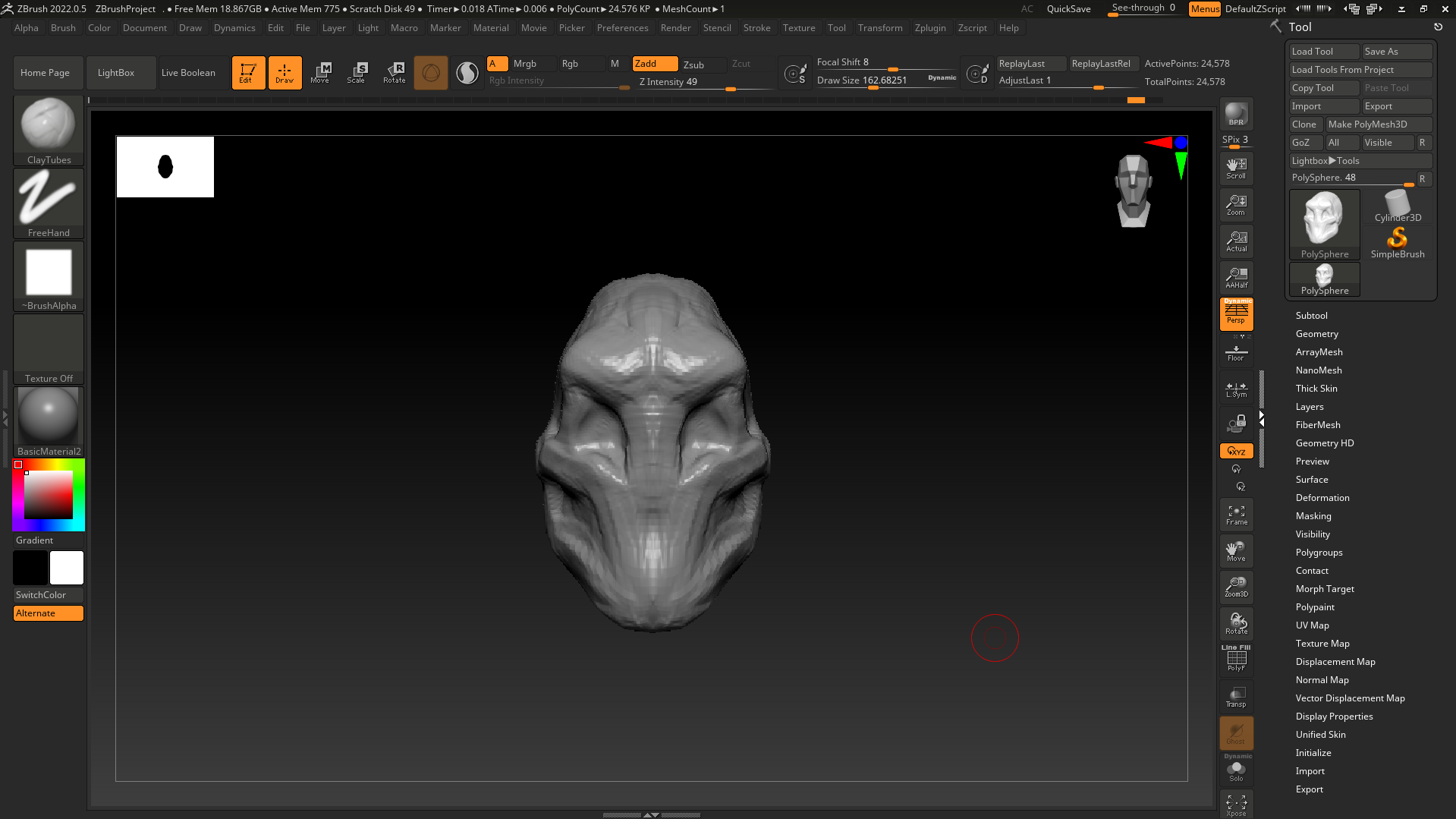1456x819 pixels.
Task: Expand the Subtool palette section
Action: (x=1311, y=316)
